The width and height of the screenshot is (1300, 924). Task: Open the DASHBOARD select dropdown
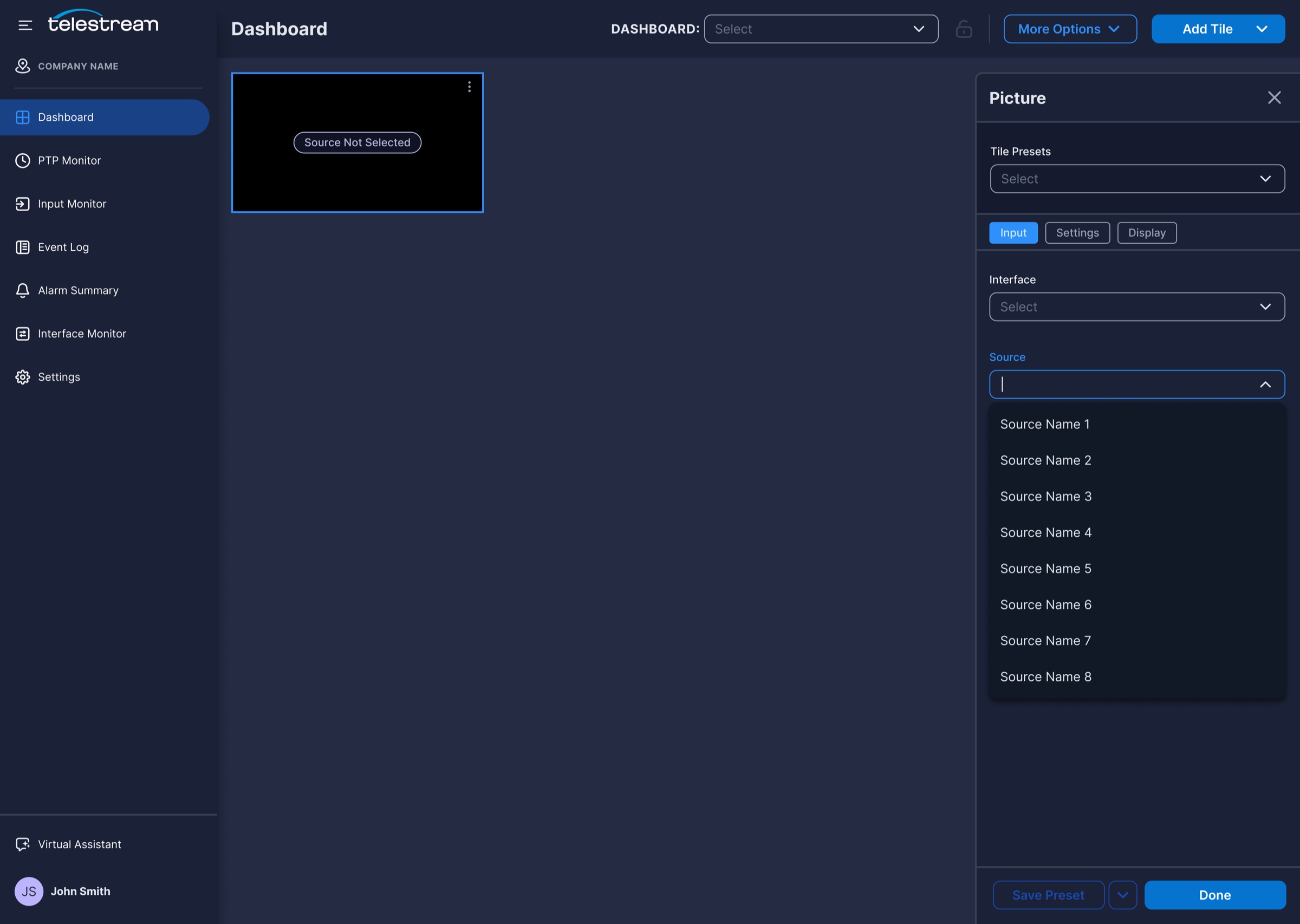pos(821,29)
